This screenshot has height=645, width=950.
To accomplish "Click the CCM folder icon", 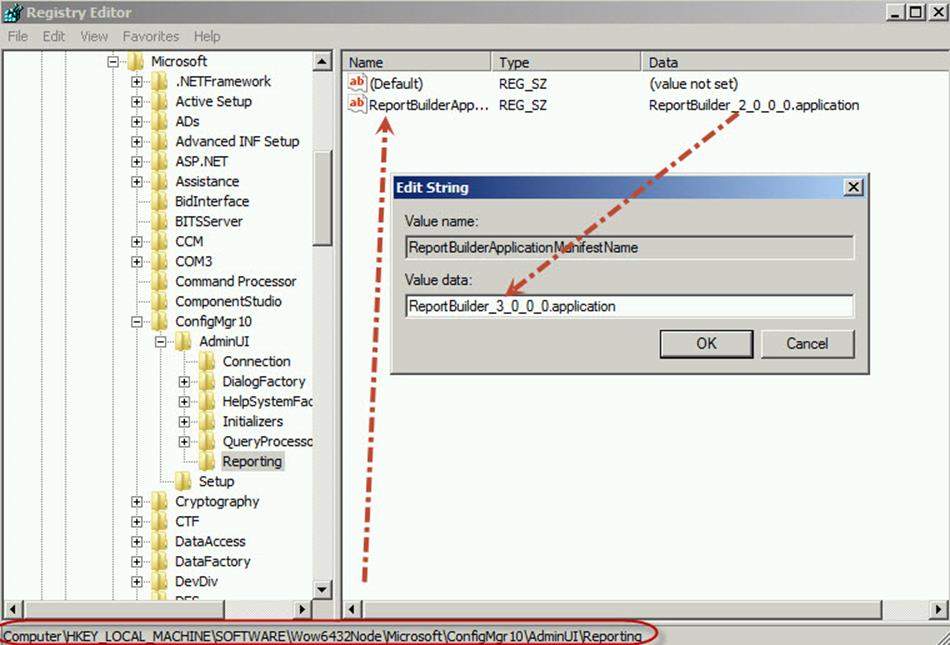I will click(160, 241).
